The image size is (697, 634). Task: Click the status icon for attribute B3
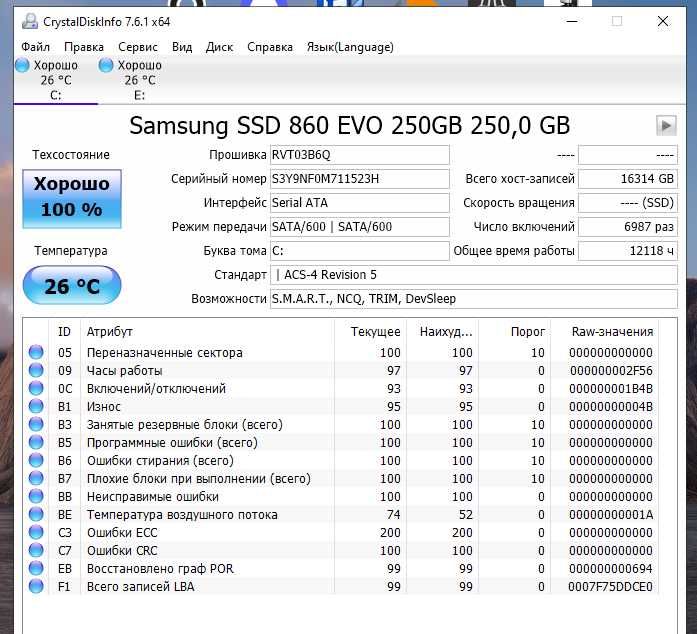click(x=36, y=424)
